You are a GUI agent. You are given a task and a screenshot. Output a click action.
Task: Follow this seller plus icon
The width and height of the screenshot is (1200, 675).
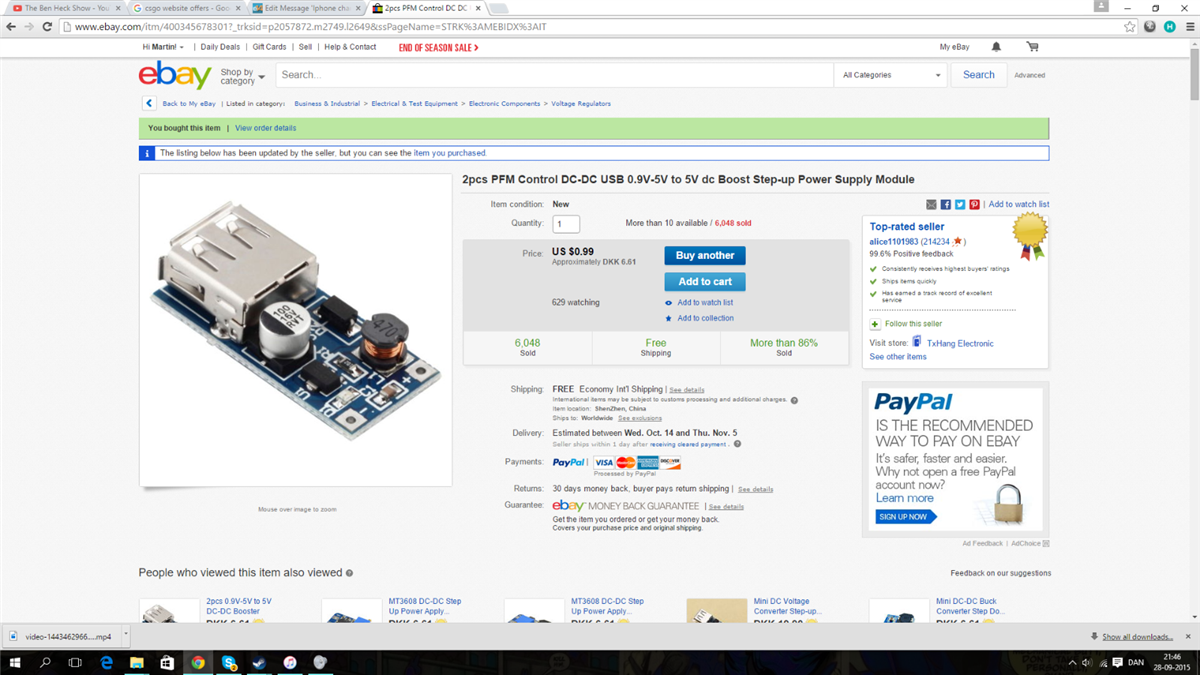pyautogui.click(x=875, y=324)
